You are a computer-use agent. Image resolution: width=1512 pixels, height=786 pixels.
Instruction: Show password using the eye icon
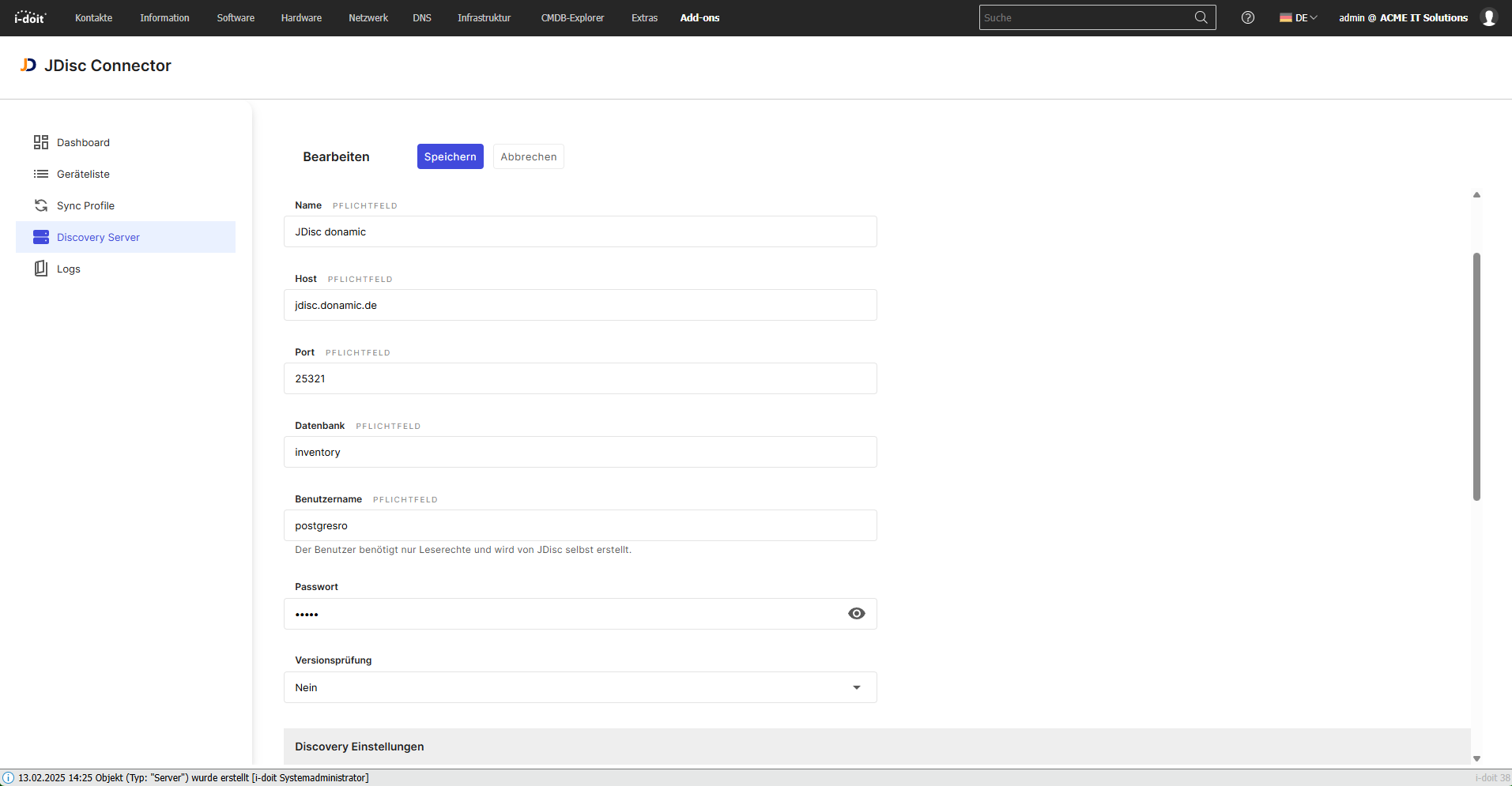(856, 614)
